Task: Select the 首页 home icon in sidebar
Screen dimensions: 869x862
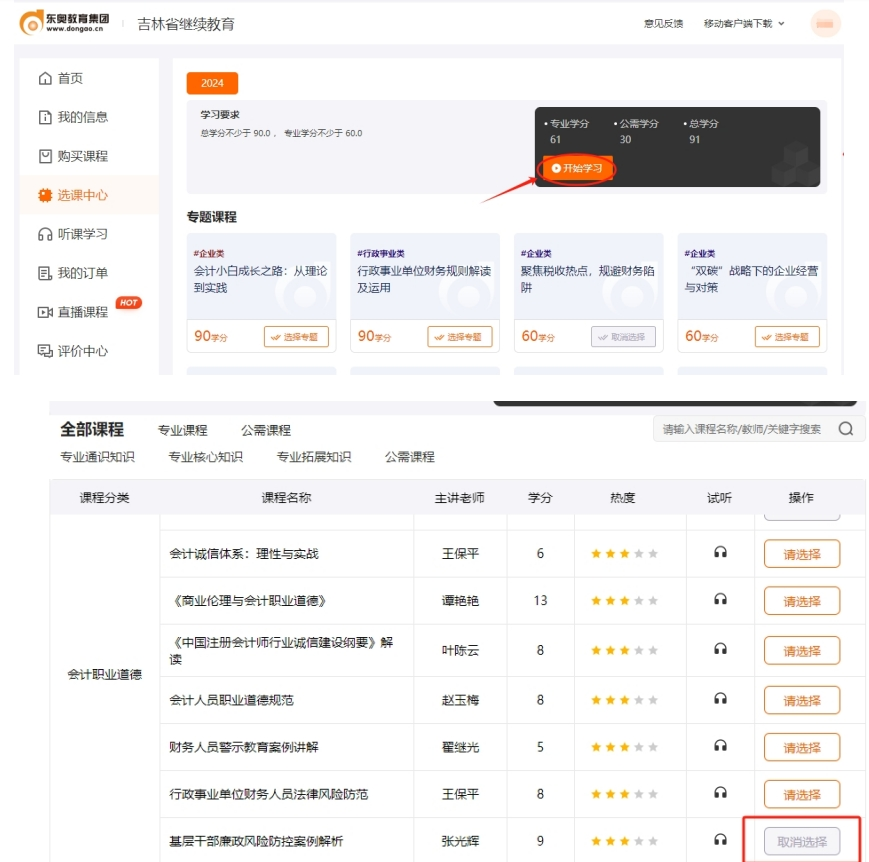Action: click(44, 79)
